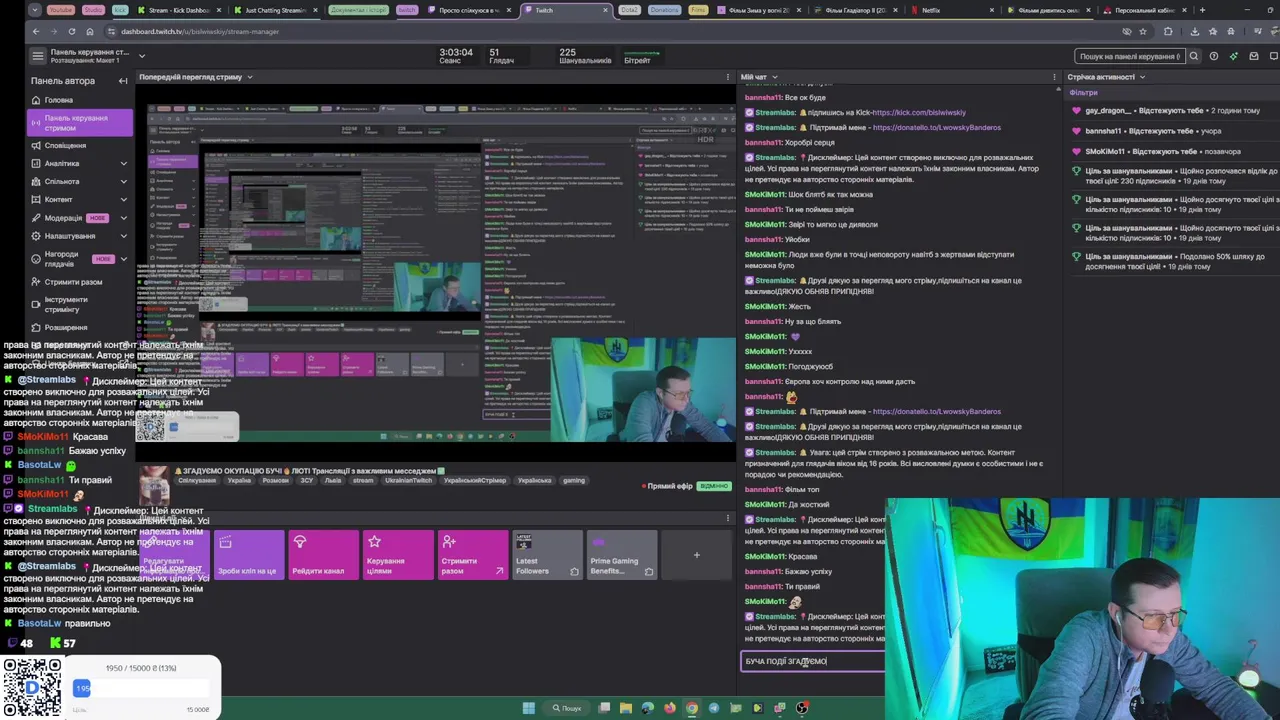Click the Стримити разом quick action tile
1280x720 pixels.
pyautogui.click(x=472, y=556)
